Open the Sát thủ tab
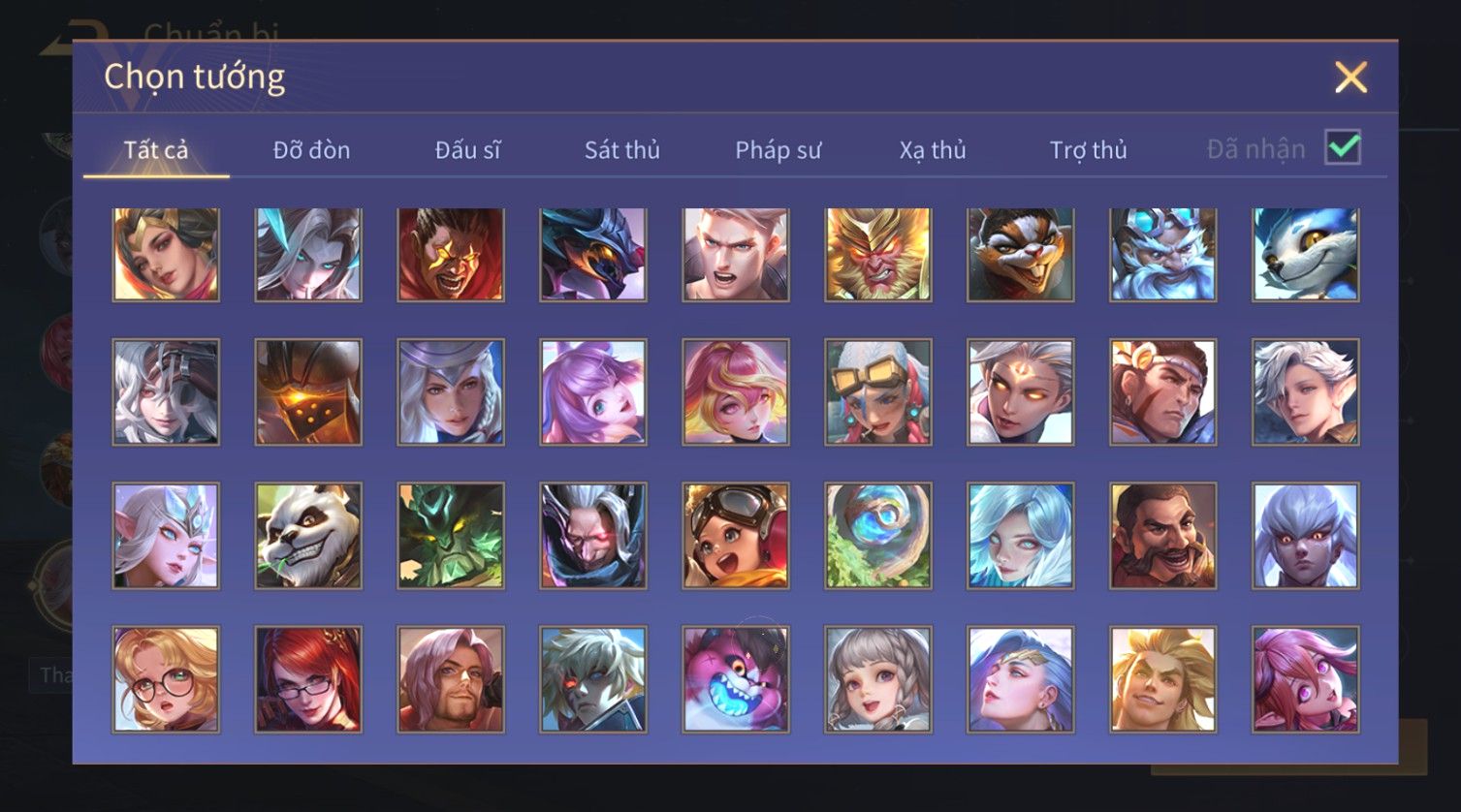The height and width of the screenshot is (812, 1461). pyautogui.click(x=621, y=150)
